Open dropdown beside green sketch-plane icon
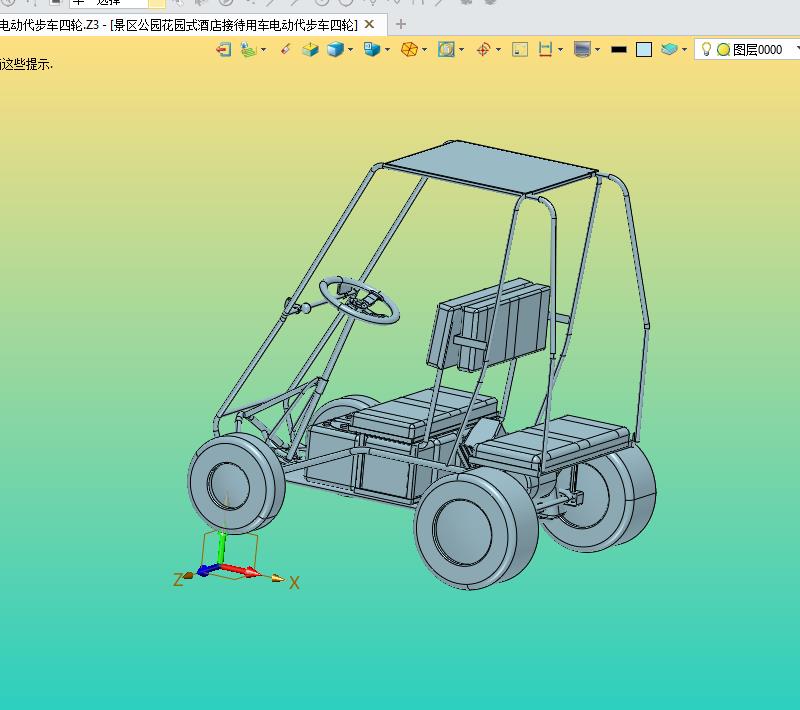800x710 pixels. click(x=264, y=49)
